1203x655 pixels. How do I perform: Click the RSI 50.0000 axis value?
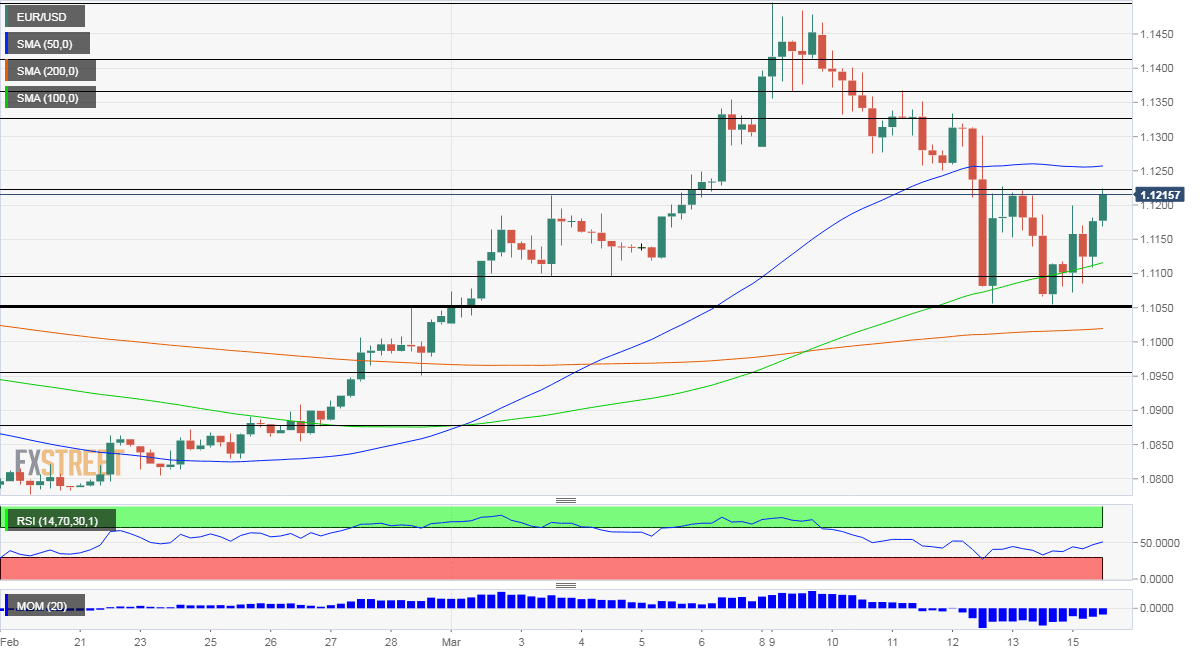(x=1158, y=543)
